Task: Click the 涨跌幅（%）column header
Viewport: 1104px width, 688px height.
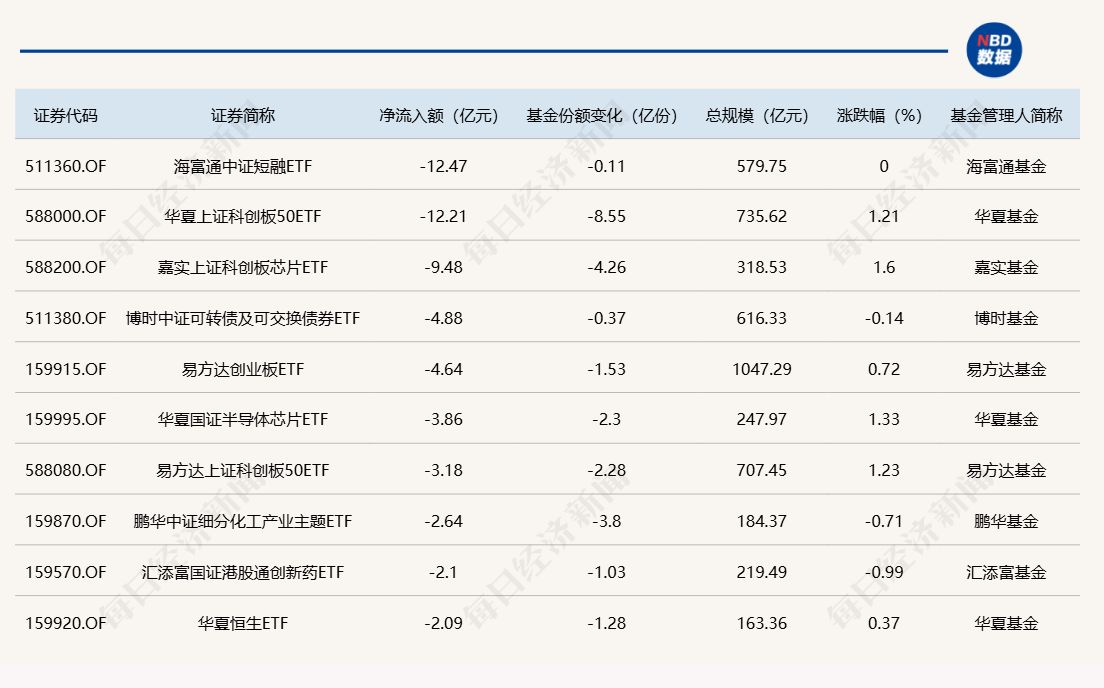Action: (x=879, y=115)
